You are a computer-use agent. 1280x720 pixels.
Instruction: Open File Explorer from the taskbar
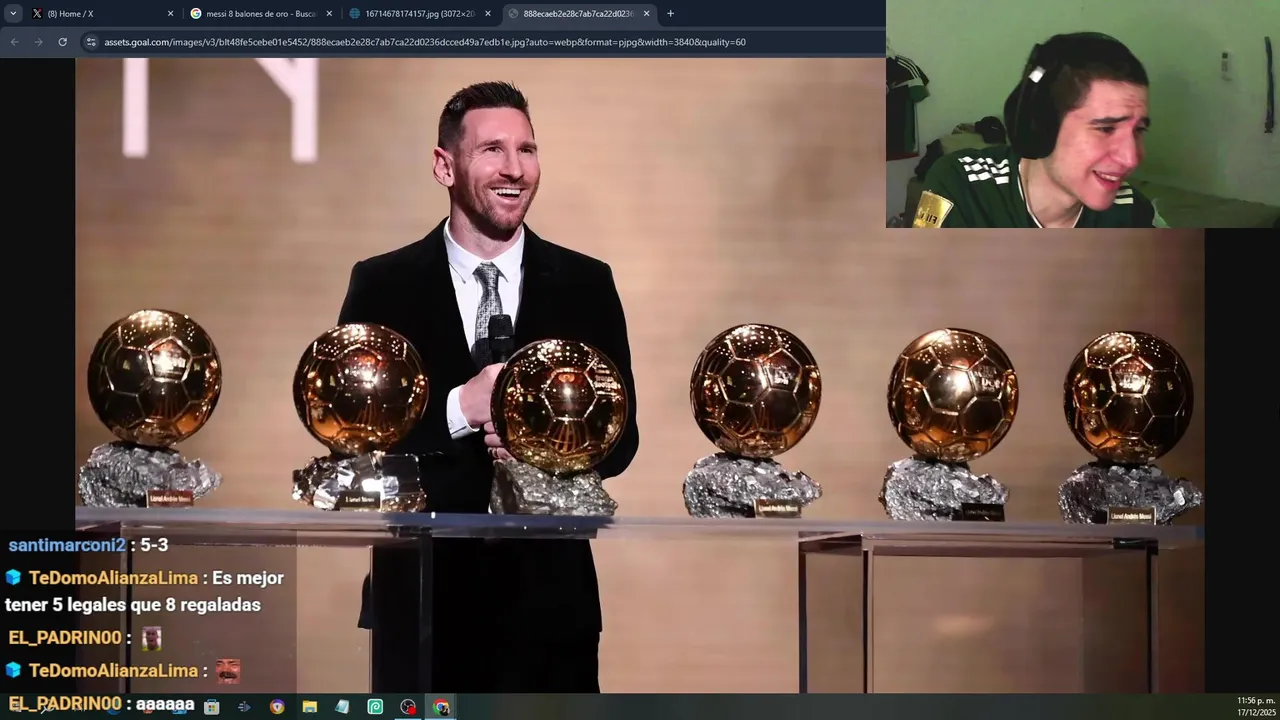(310, 707)
